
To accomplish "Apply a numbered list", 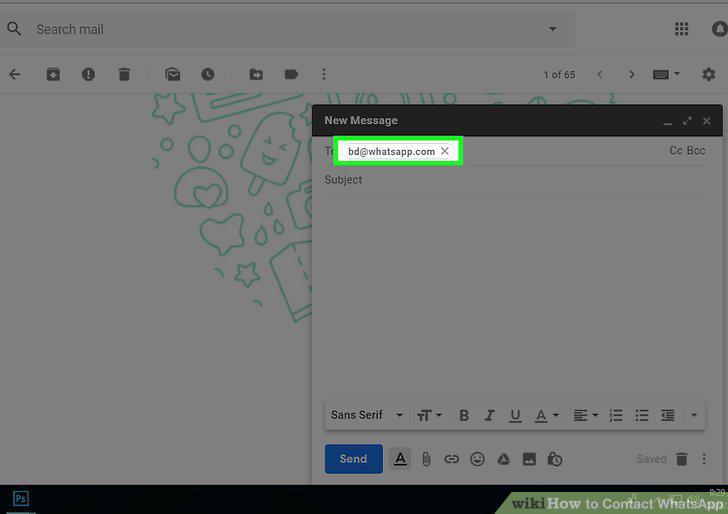I will click(x=616, y=415).
